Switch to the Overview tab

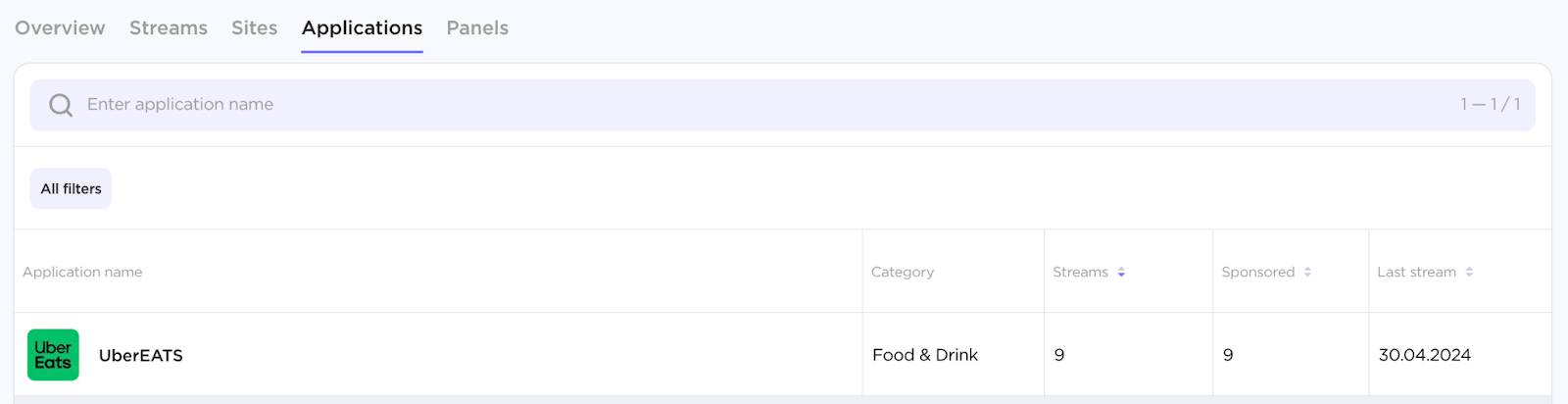click(x=60, y=28)
